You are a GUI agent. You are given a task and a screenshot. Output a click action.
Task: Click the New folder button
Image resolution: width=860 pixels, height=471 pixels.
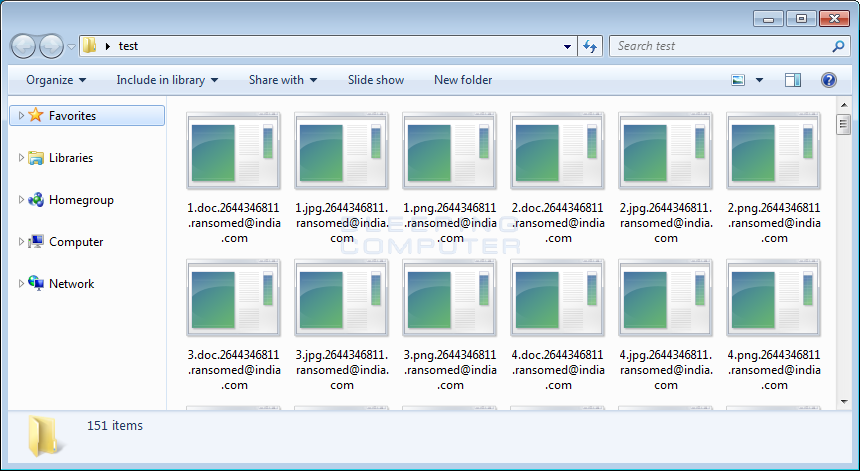463,80
